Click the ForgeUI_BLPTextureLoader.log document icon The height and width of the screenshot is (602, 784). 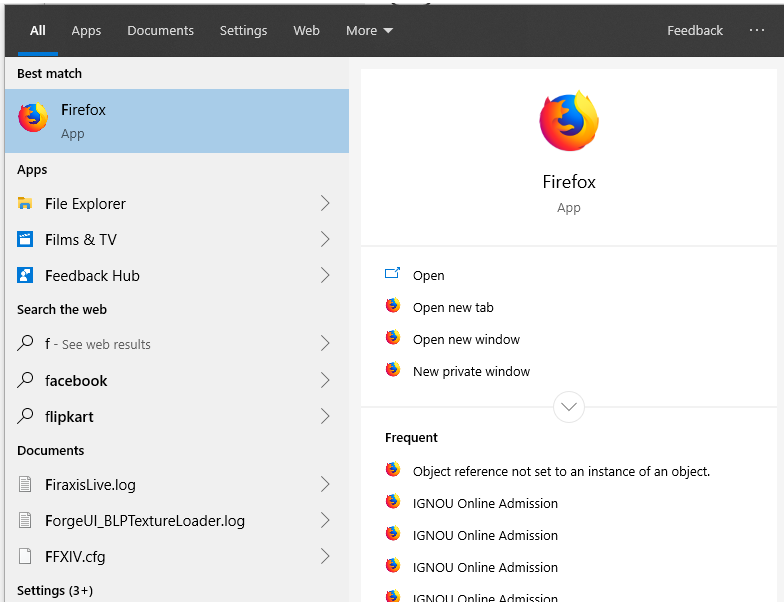point(25,520)
